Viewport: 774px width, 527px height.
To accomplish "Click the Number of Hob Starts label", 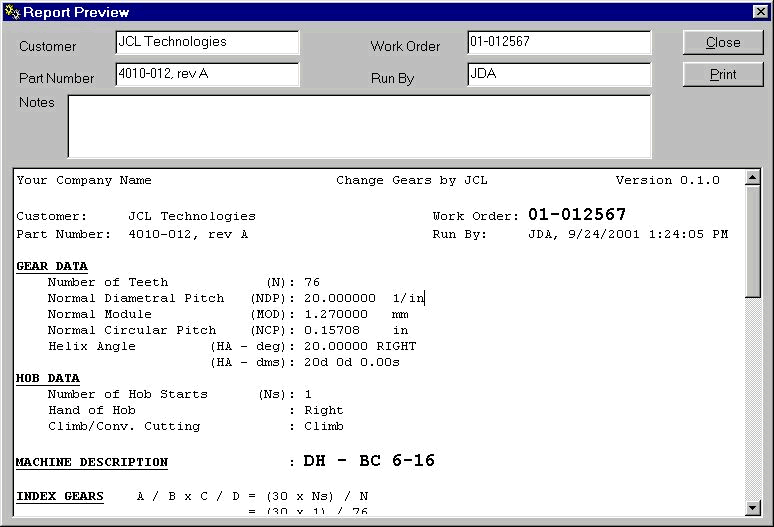I will click(128, 394).
